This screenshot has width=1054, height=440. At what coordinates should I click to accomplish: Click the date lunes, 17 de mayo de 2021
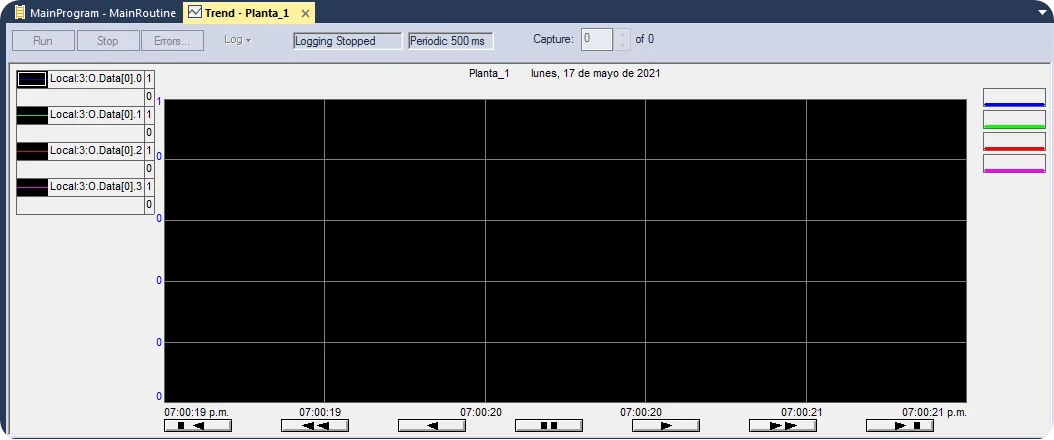point(596,74)
